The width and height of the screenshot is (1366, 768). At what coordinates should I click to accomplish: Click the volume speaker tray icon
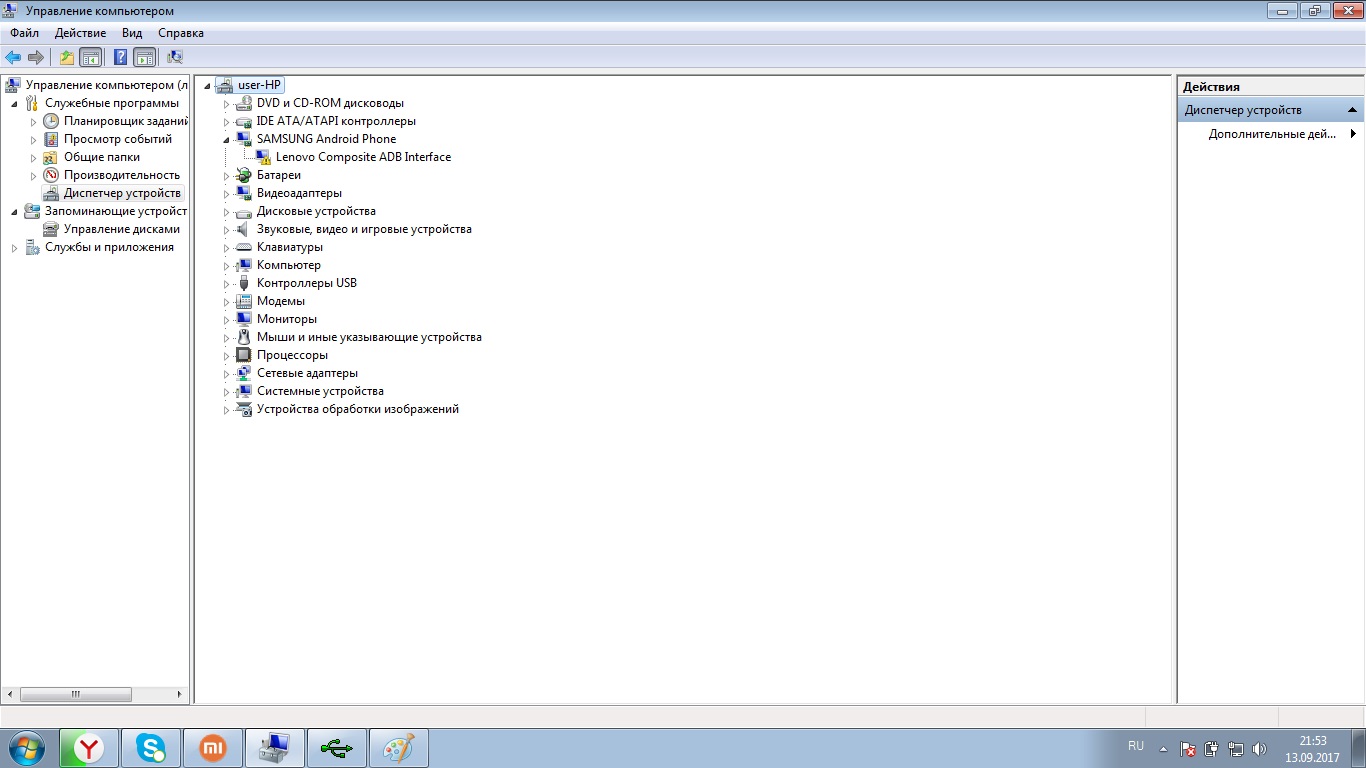coord(1259,748)
